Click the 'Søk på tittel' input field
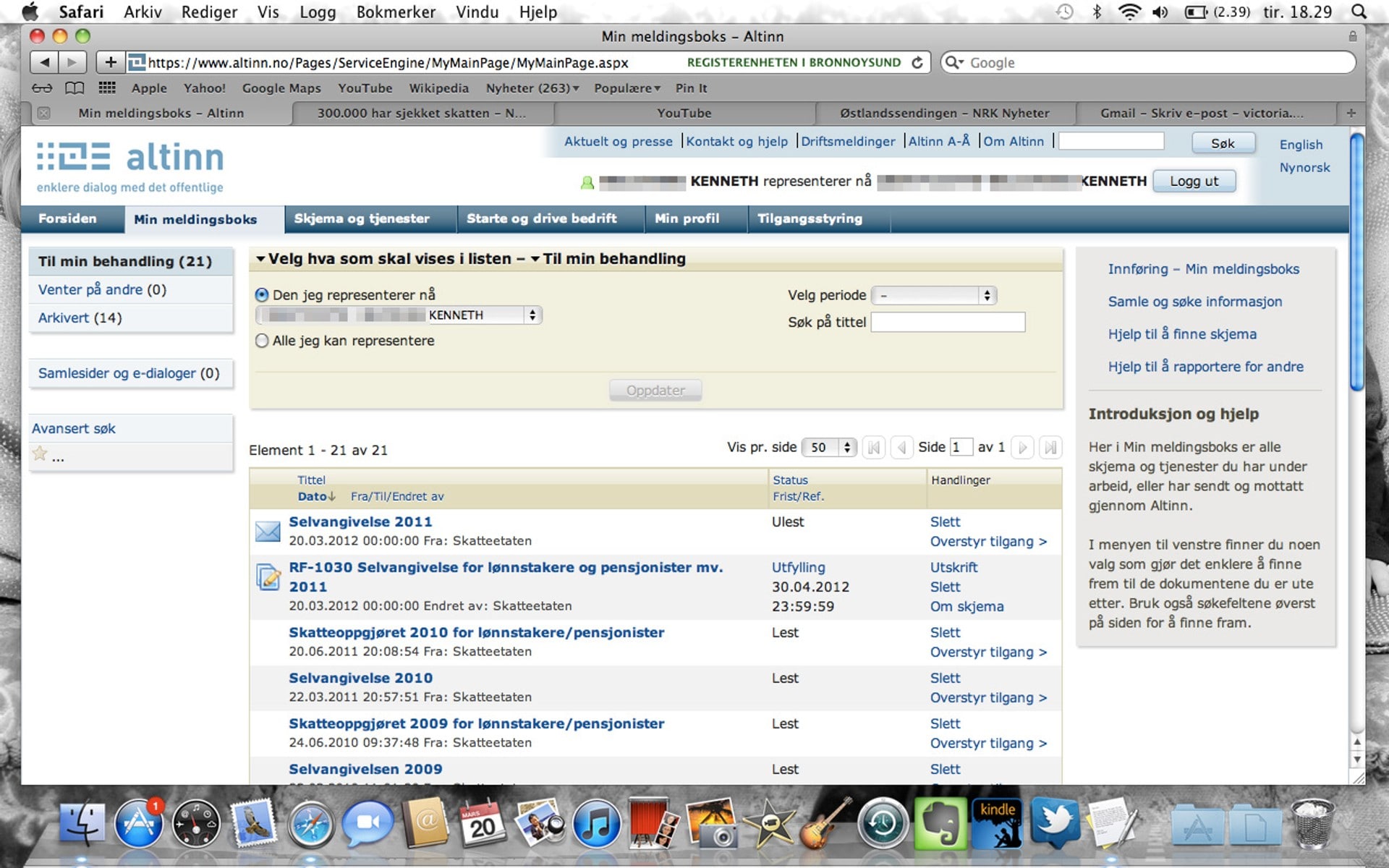Screen dimensions: 1389x868 (x=948, y=323)
